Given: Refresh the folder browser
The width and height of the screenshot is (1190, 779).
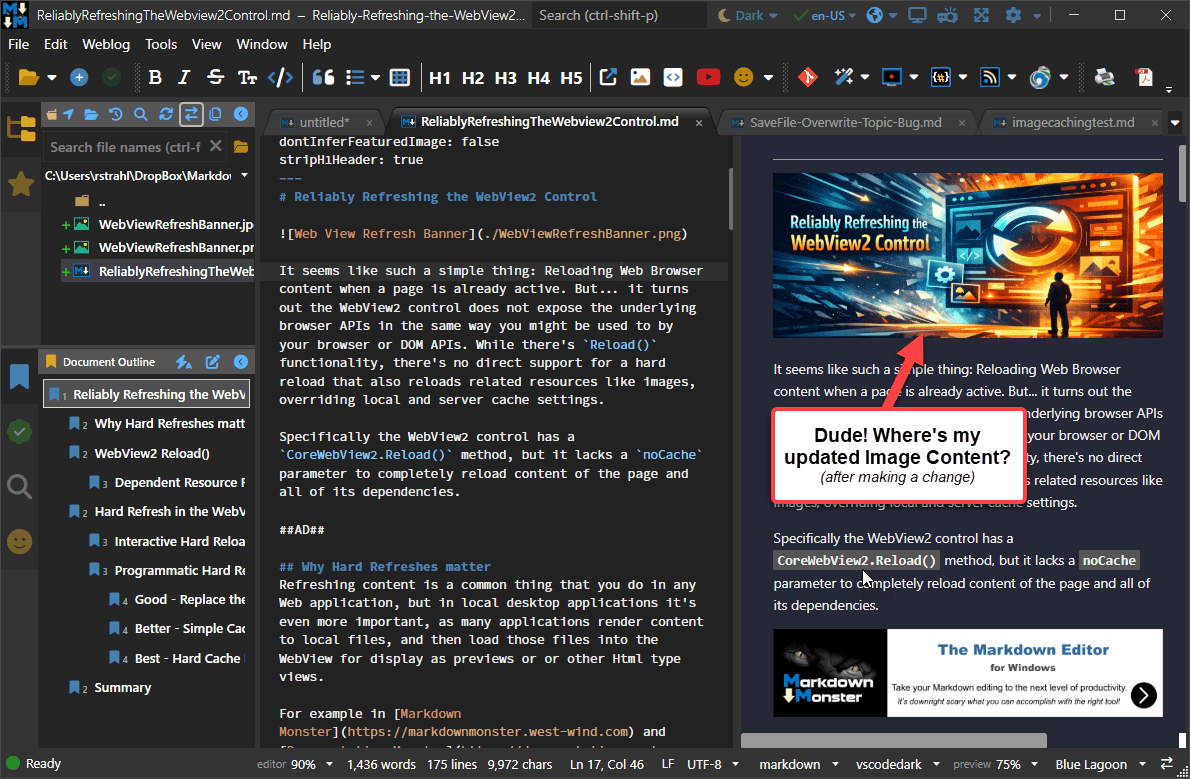Looking at the screenshot, I should (165, 115).
